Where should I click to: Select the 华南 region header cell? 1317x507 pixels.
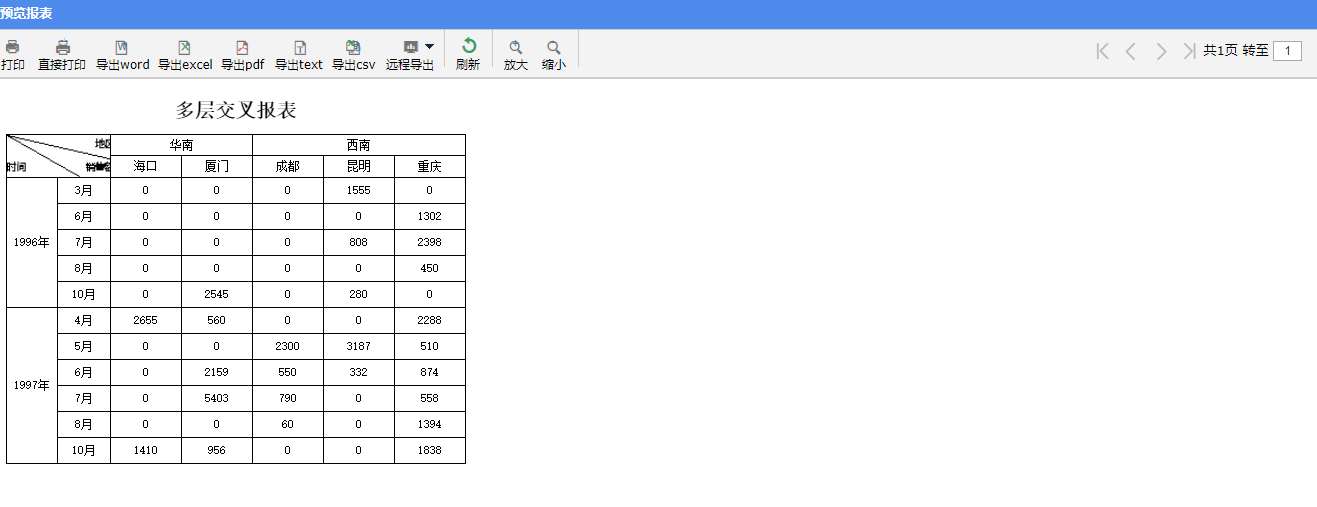tap(181, 145)
